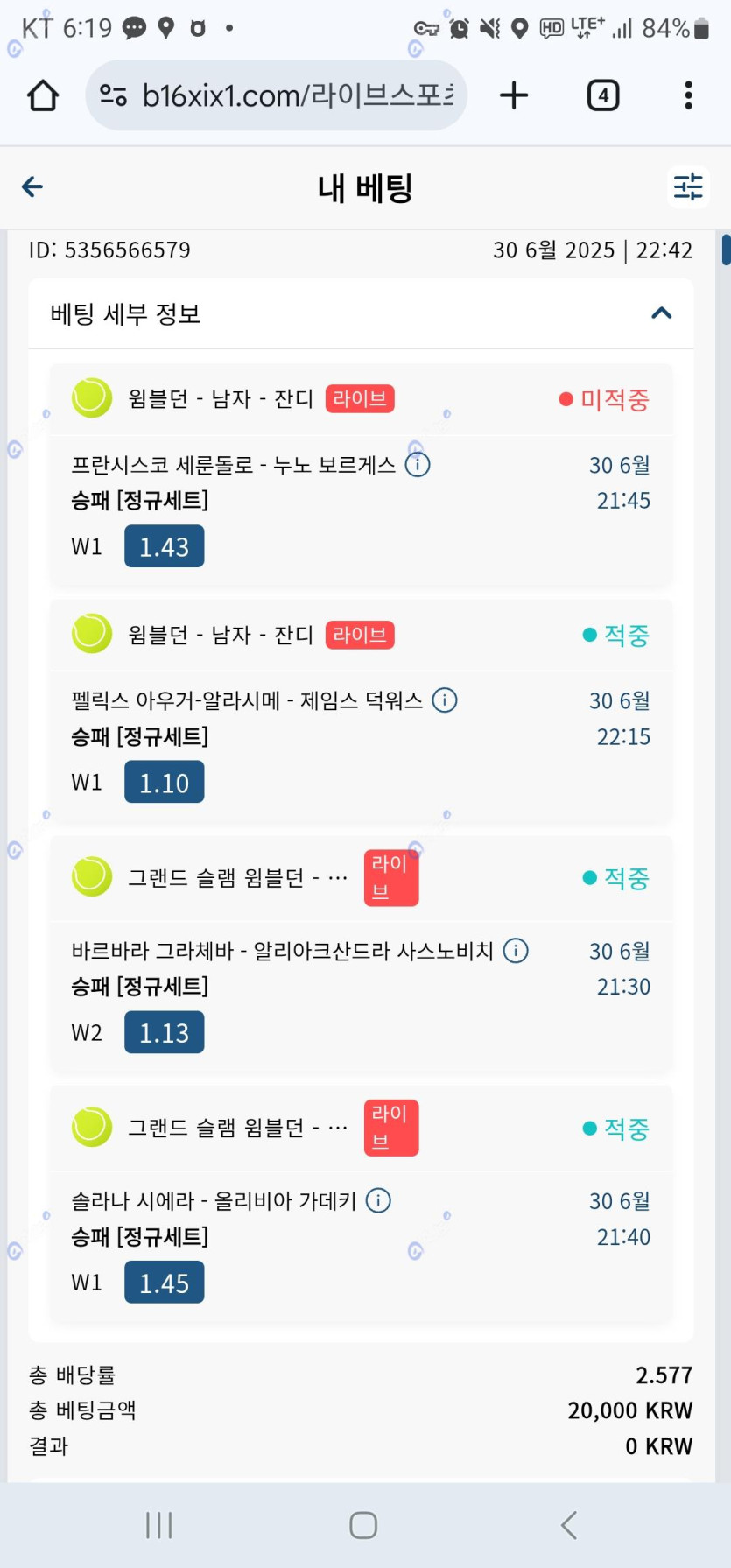This screenshot has width=731, height=1568.
Task: Go back from My Bets page
Action: 32,186
